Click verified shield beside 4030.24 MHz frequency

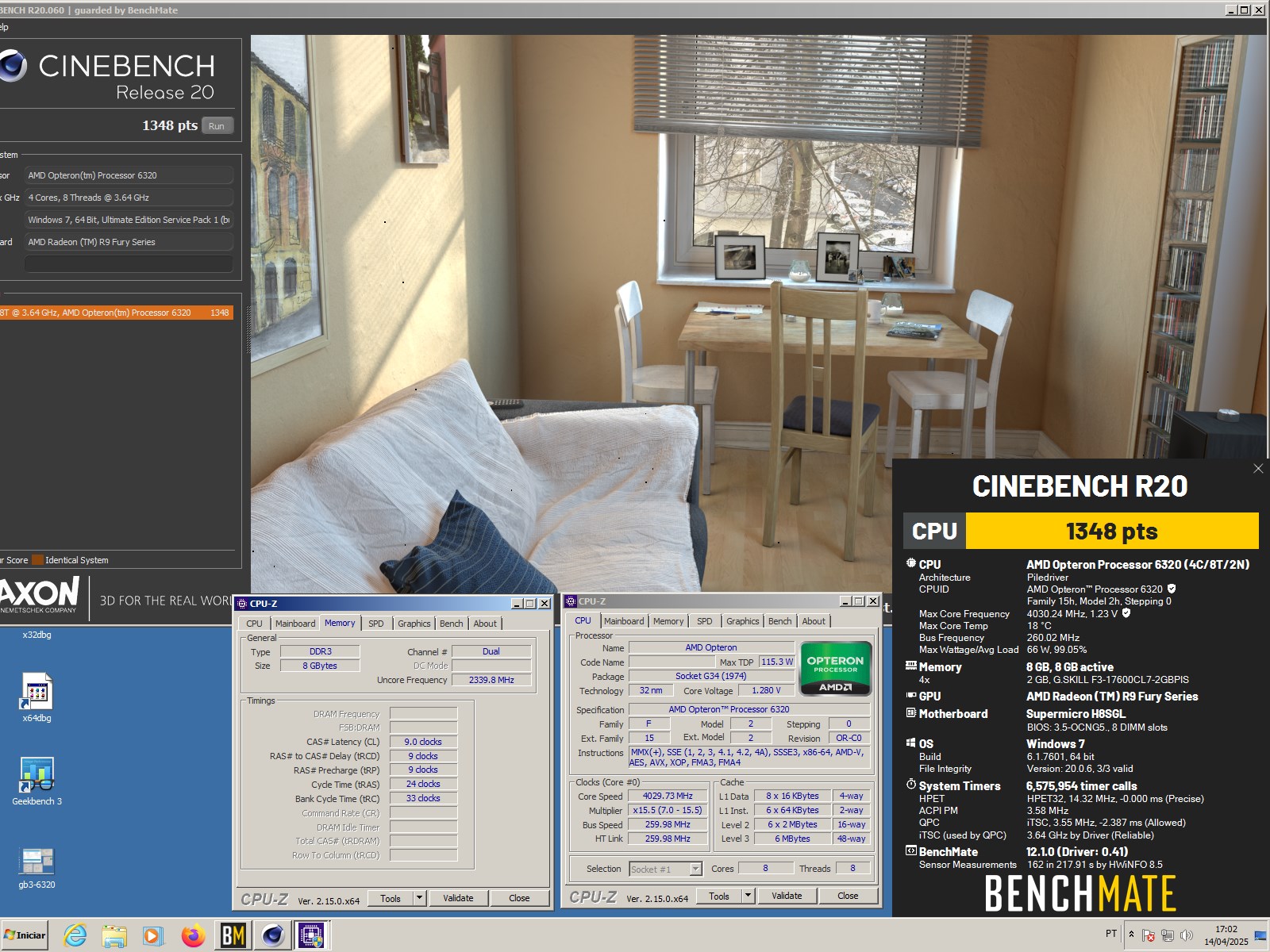tap(1126, 612)
